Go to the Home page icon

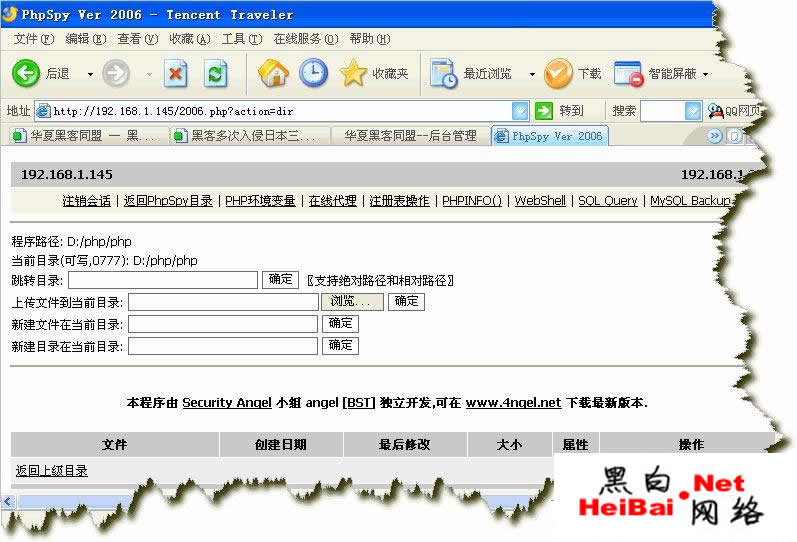pyautogui.click(x=273, y=73)
